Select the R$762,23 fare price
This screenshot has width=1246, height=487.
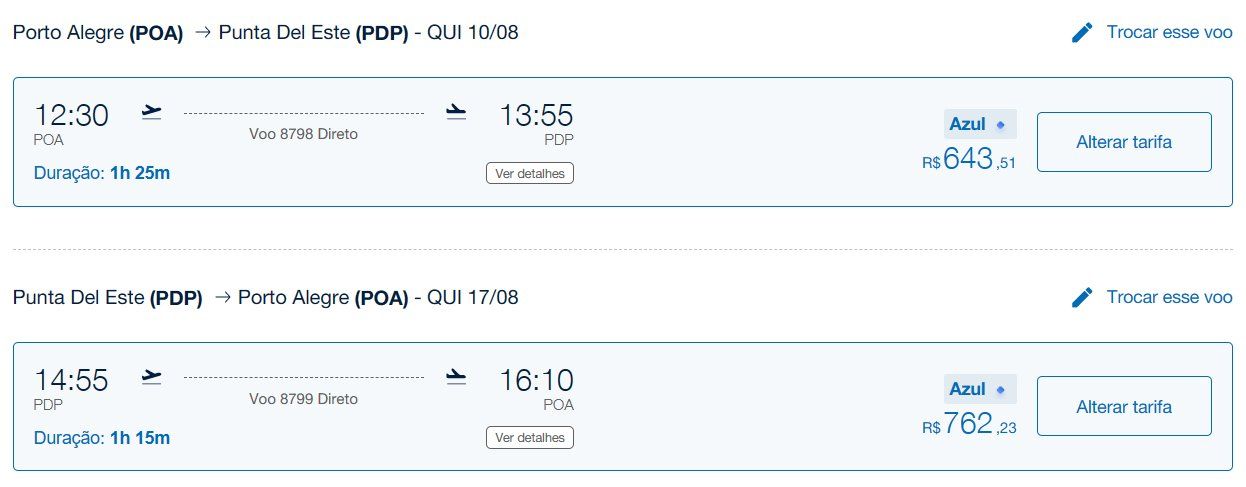coord(969,424)
